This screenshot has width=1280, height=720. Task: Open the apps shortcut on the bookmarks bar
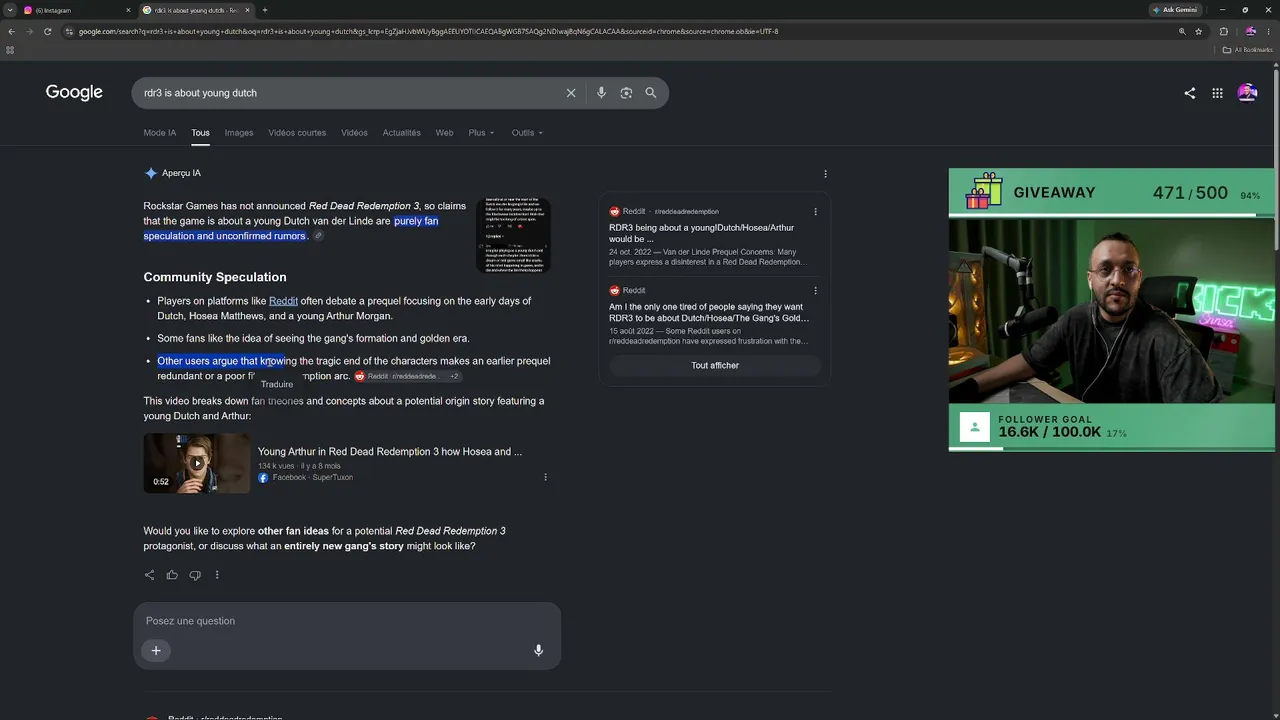[x=10, y=49]
